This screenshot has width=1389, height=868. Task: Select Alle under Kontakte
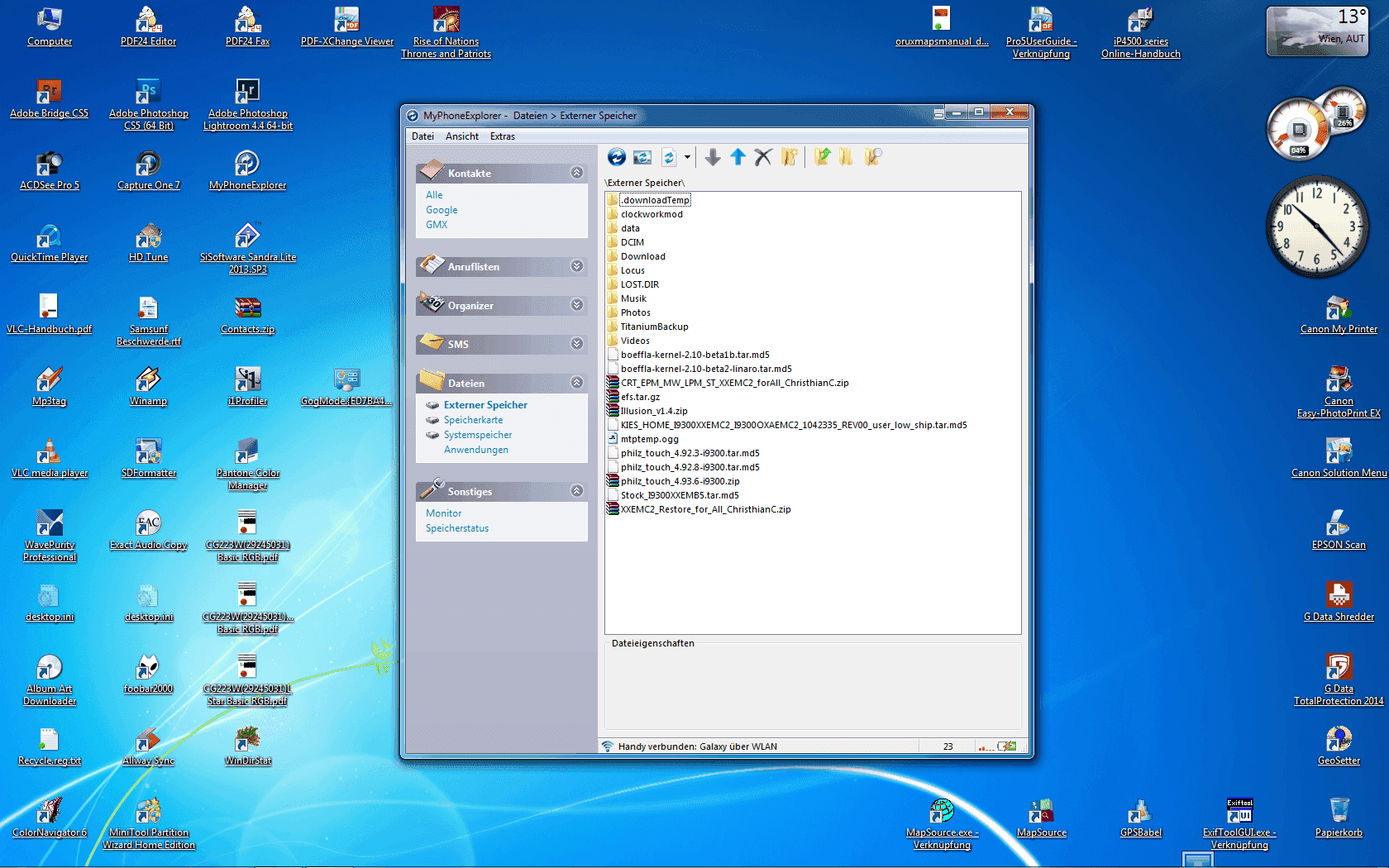point(434,195)
